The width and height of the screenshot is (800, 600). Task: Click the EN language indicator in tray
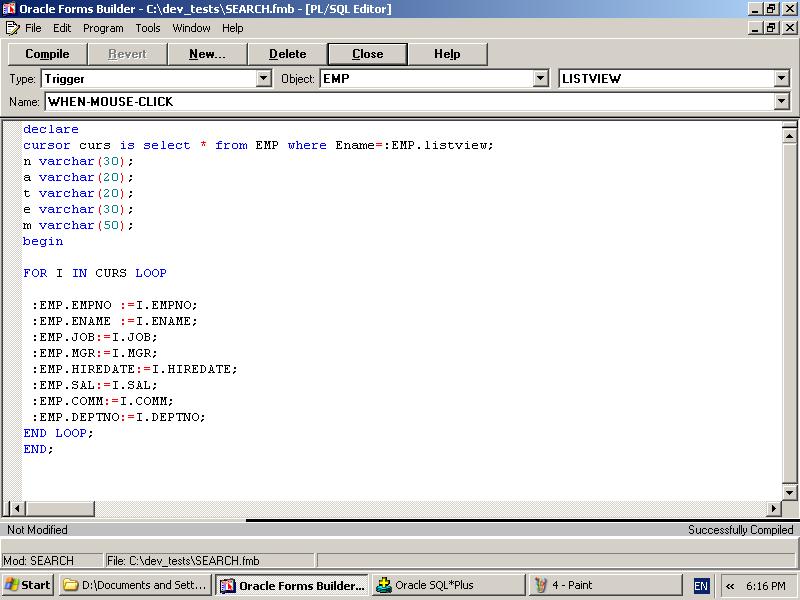point(701,586)
